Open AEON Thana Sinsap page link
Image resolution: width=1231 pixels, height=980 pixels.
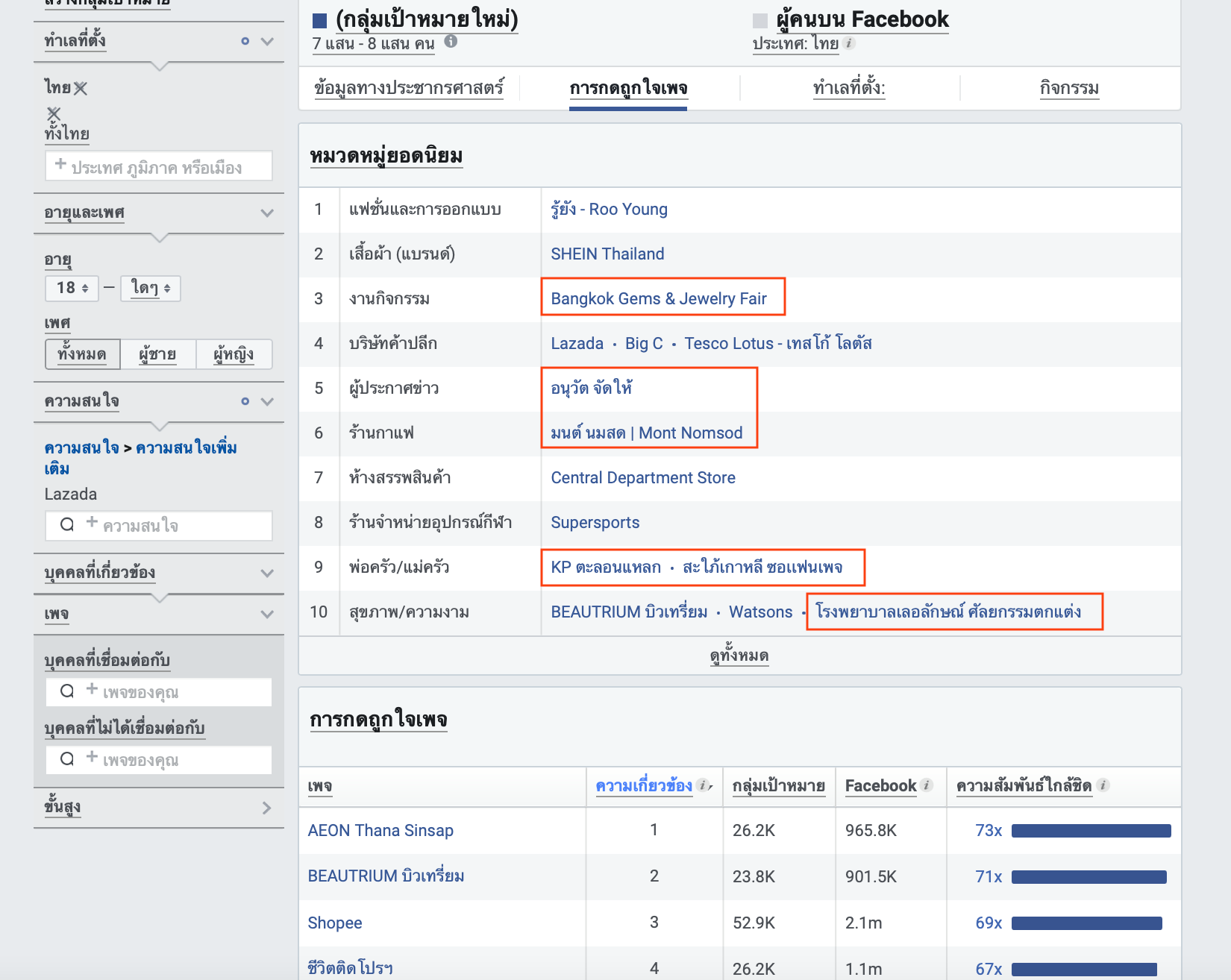tap(380, 831)
